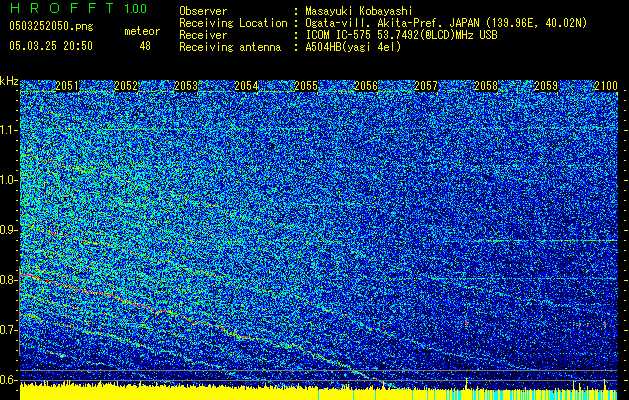Screen dimensions: 629x400
Task: Select the file name 0503252050.png
Action: point(51,26)
